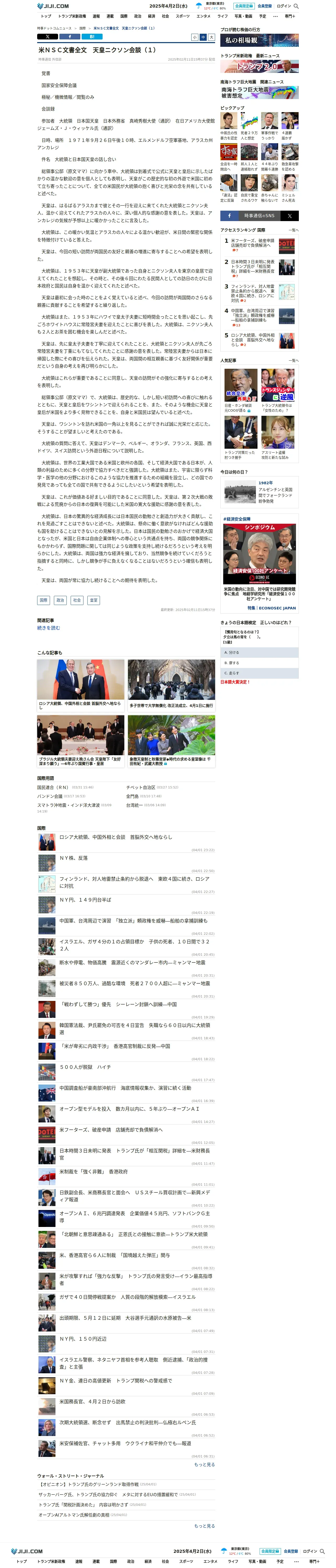
Task: Open ロシア大統領、中国外相と会談 card image
Action: [x=81, y=679]
